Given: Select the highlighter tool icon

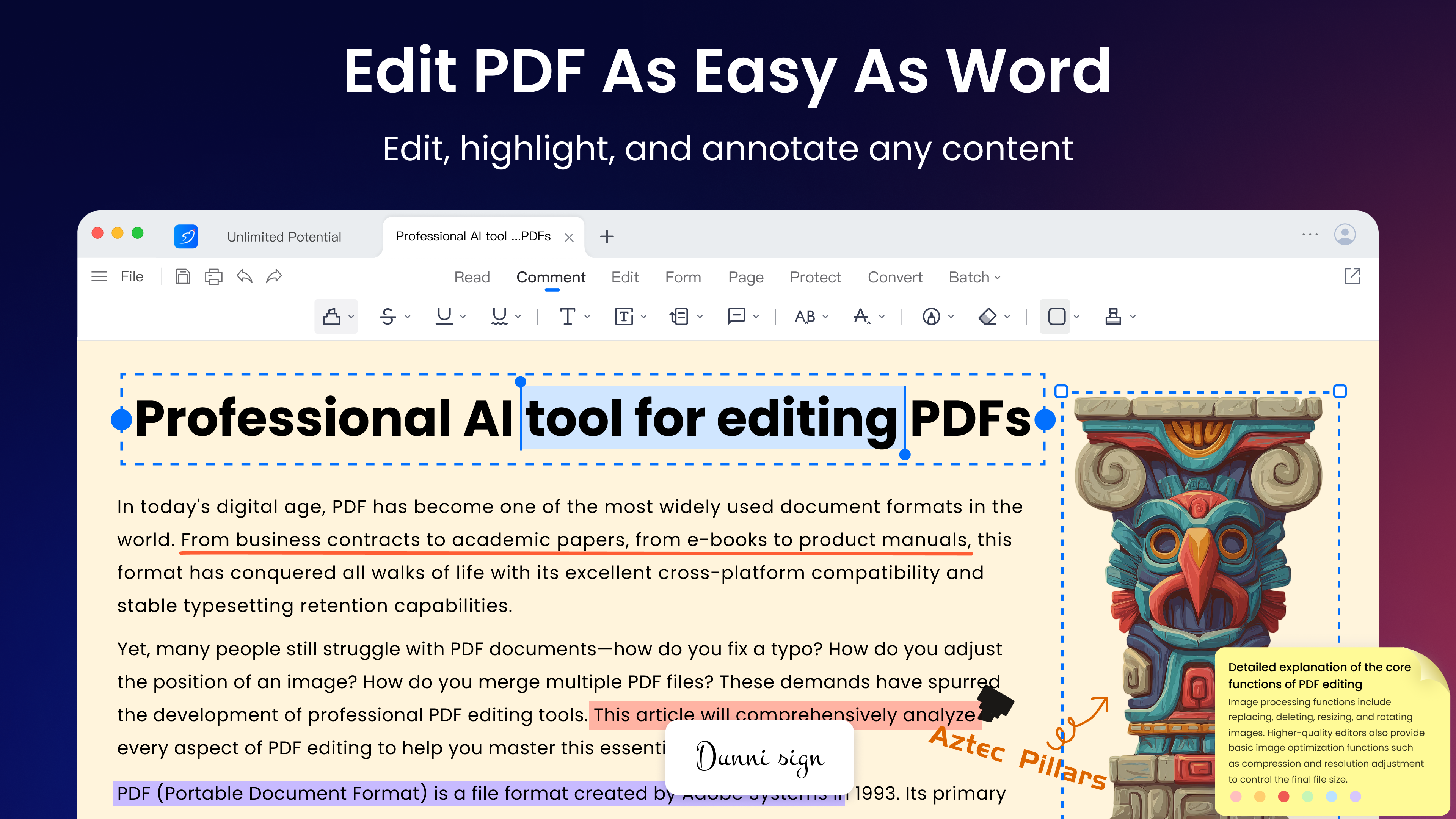Looking at the screenshot, I should tap(332, 317).
